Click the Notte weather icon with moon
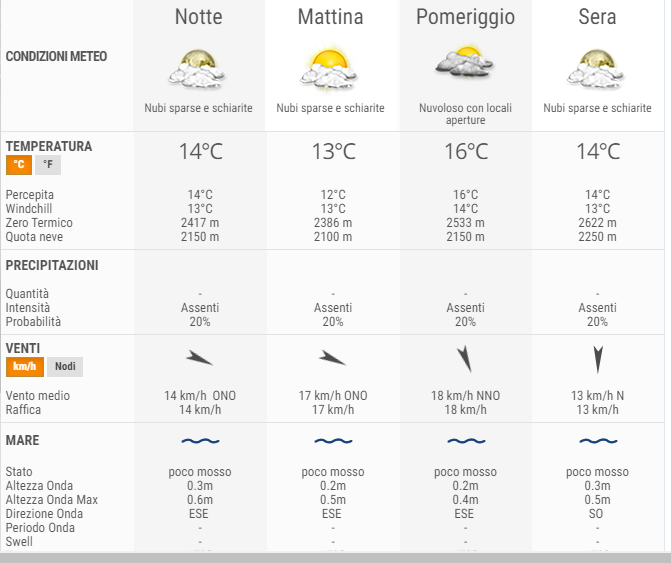Viewport: 671px width, 563px height. [197, 69]
